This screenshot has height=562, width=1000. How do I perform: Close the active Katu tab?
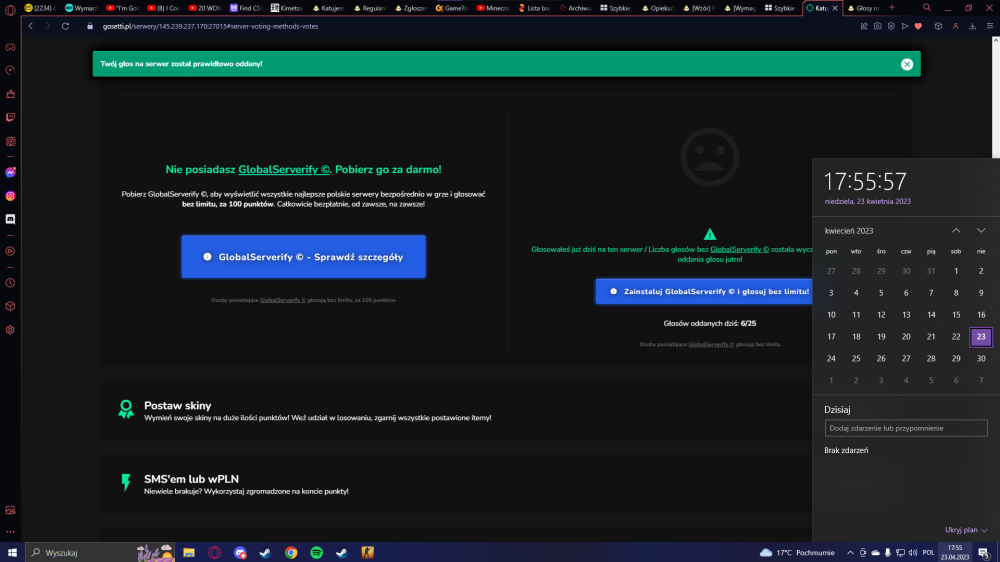(x=835, y=8)
